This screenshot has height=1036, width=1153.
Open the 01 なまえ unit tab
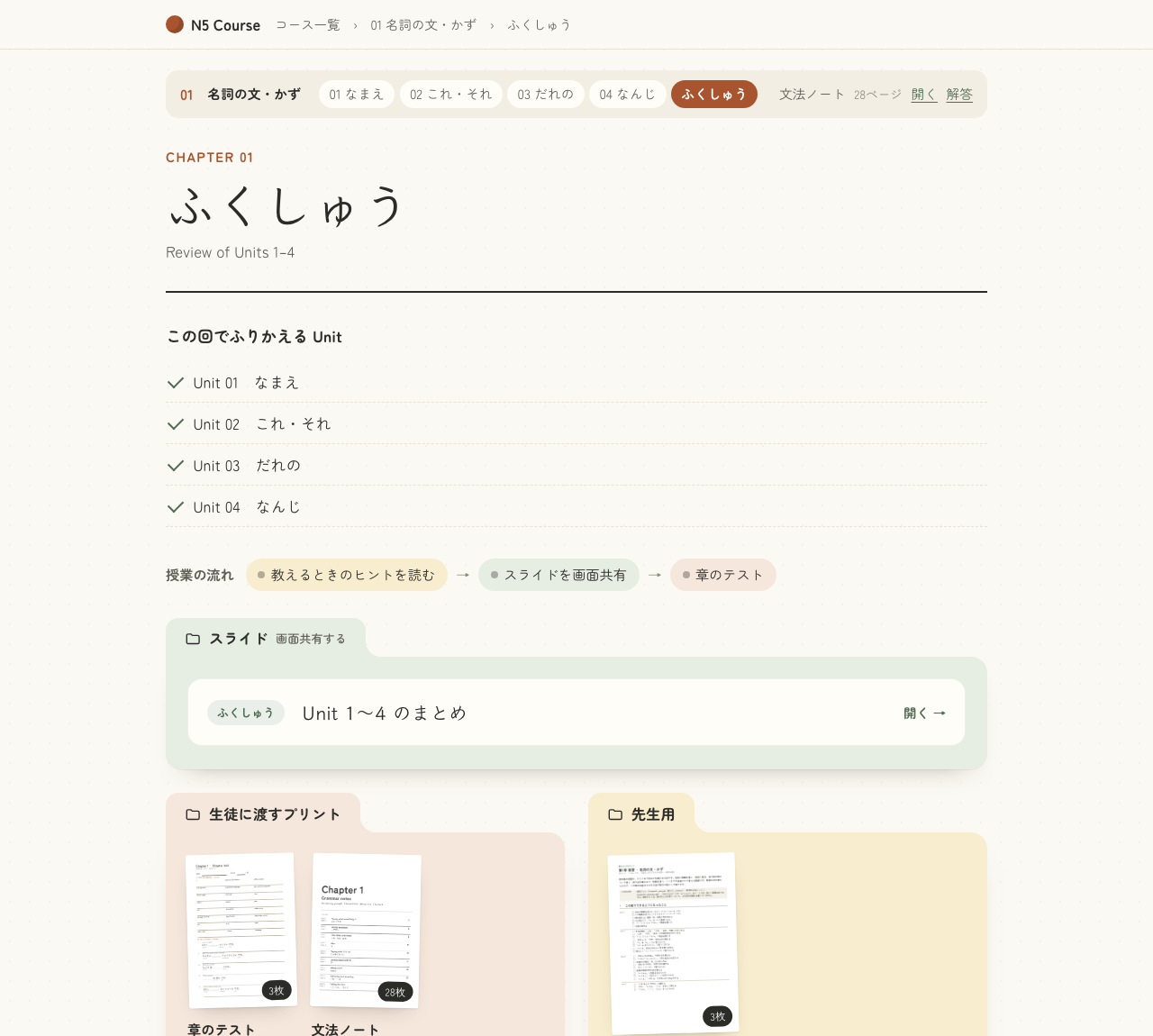tap(356, 95)
